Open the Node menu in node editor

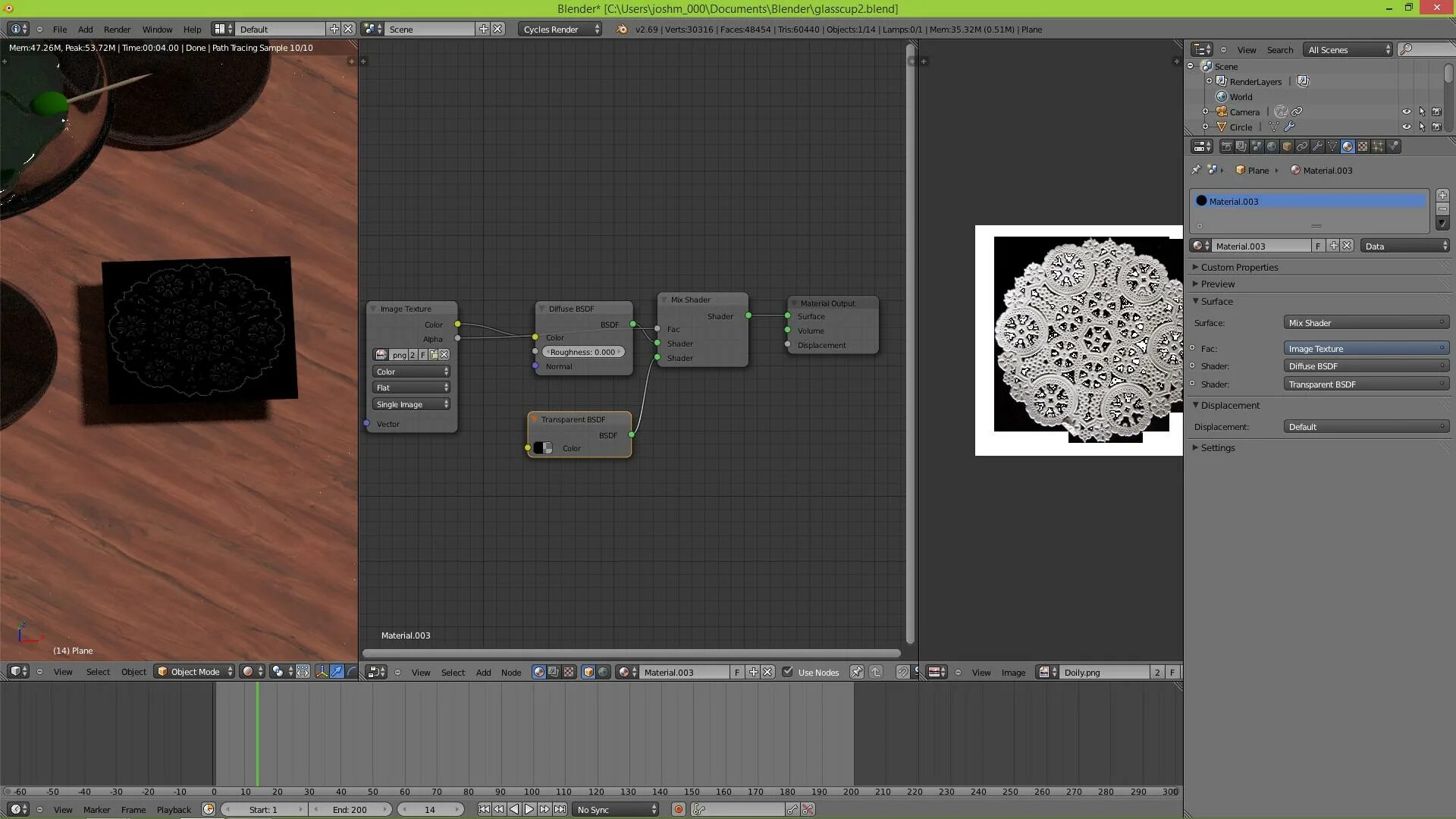[510, 672]
